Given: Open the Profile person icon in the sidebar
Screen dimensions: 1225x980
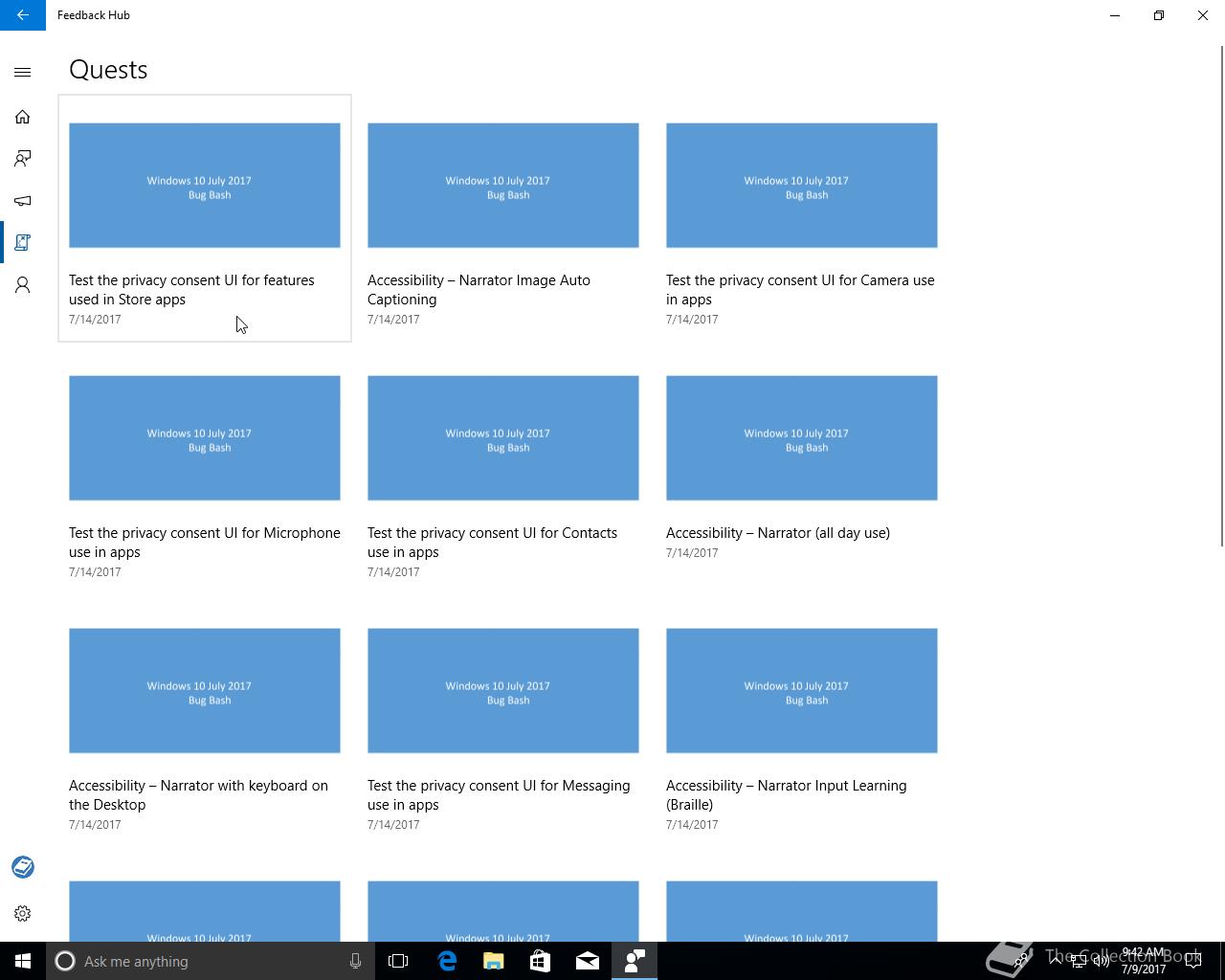Looking at the screenshot, I should point(23,285).
